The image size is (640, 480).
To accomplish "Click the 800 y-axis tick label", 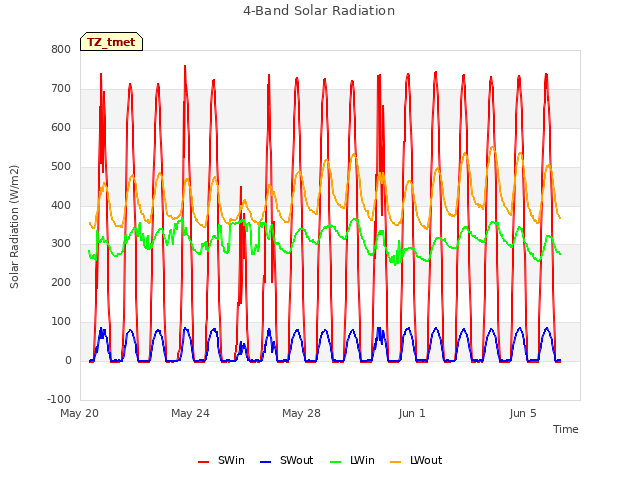I will click(61, 50).
